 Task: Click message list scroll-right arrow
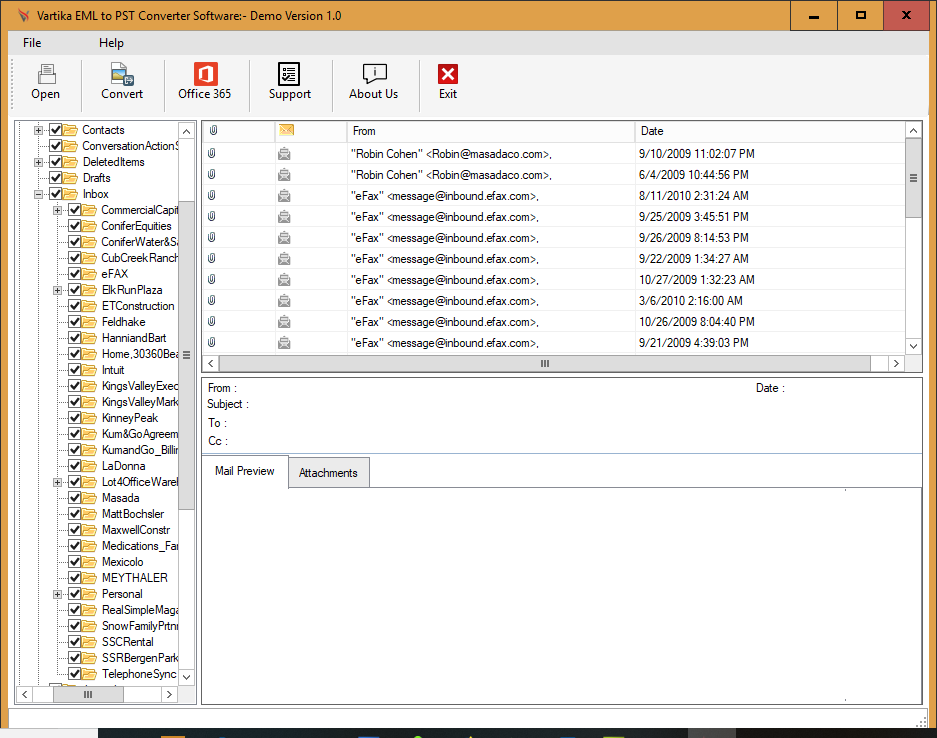(896, 363)
